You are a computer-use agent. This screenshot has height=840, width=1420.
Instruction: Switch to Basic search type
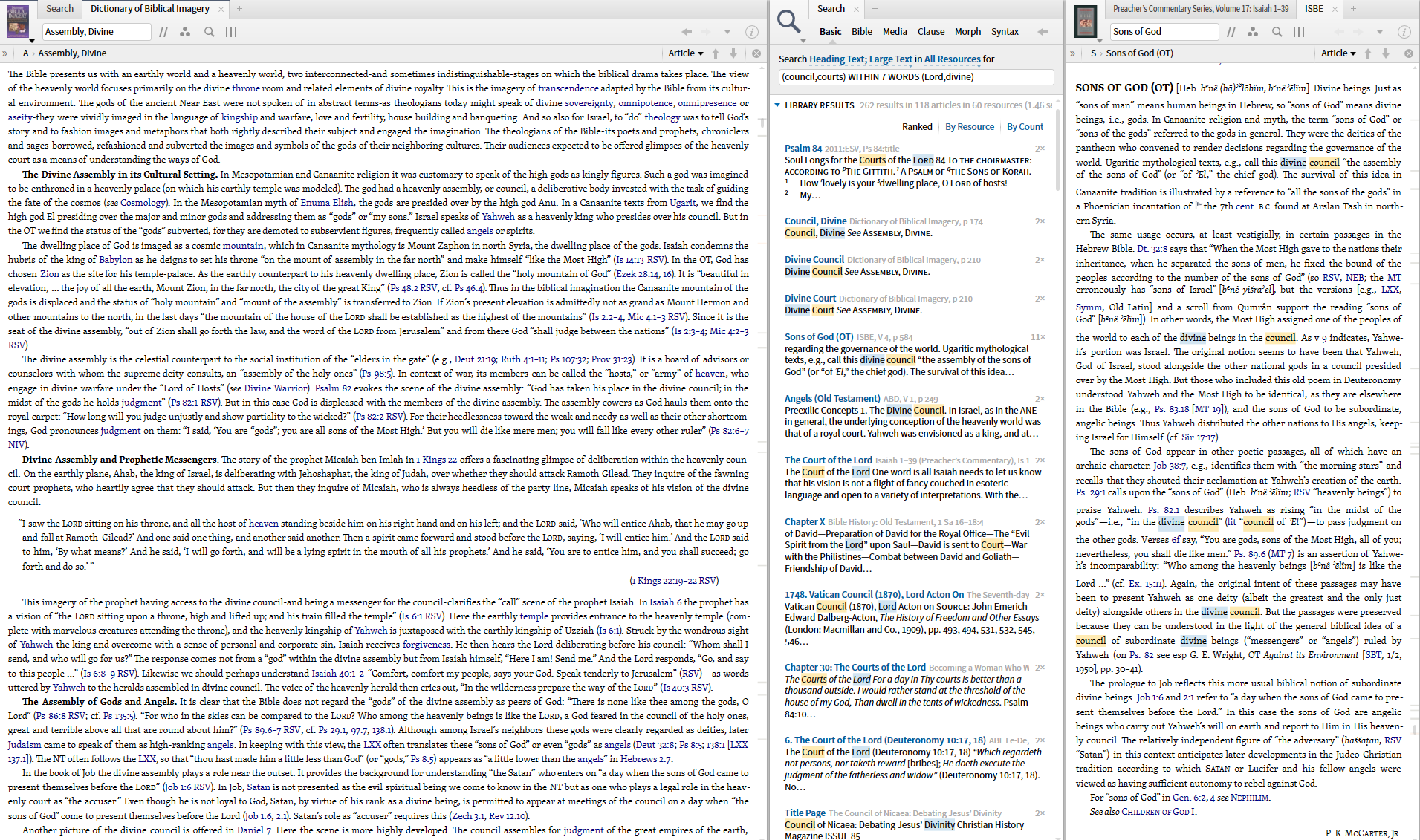831,32
